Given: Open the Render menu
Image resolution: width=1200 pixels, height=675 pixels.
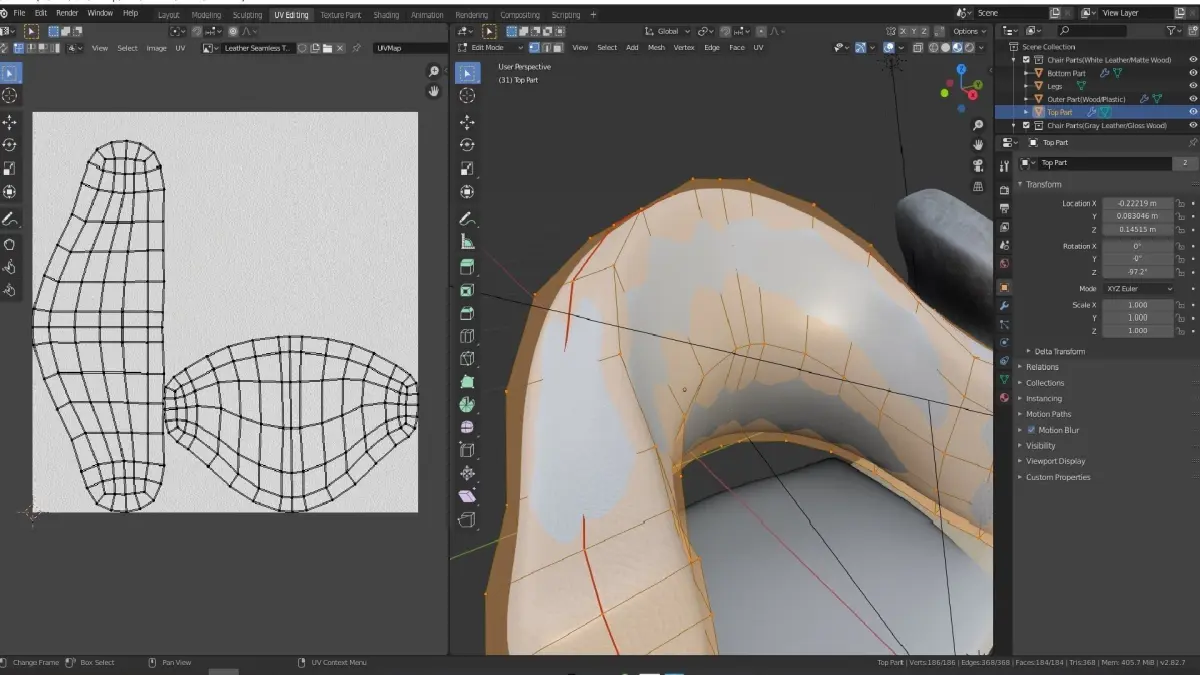Looking at the screenshot, I should coord(67,13).
